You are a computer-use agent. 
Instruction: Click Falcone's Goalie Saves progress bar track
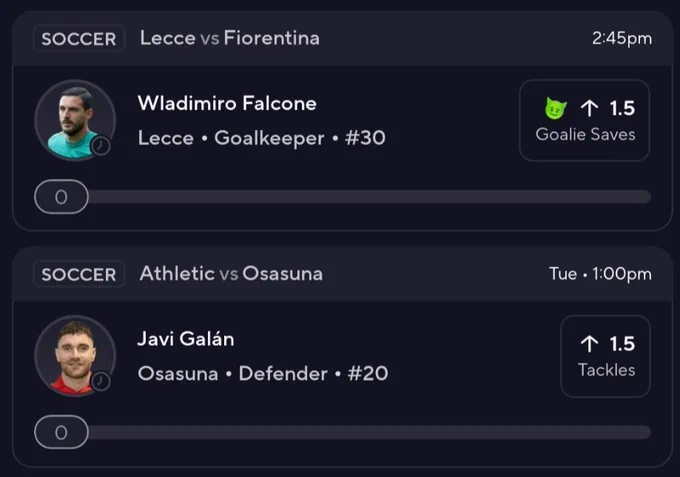pos(369,196)
